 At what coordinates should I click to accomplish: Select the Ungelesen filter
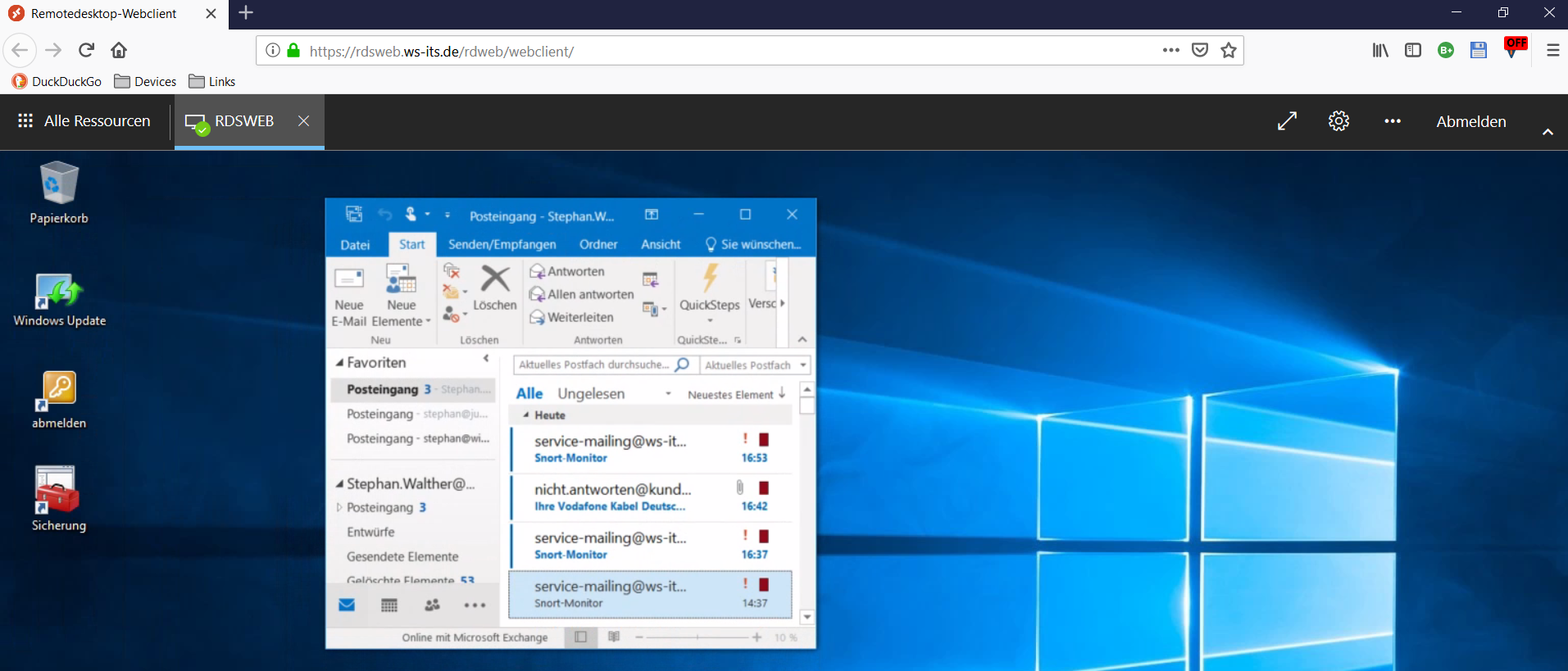[591, 393]
